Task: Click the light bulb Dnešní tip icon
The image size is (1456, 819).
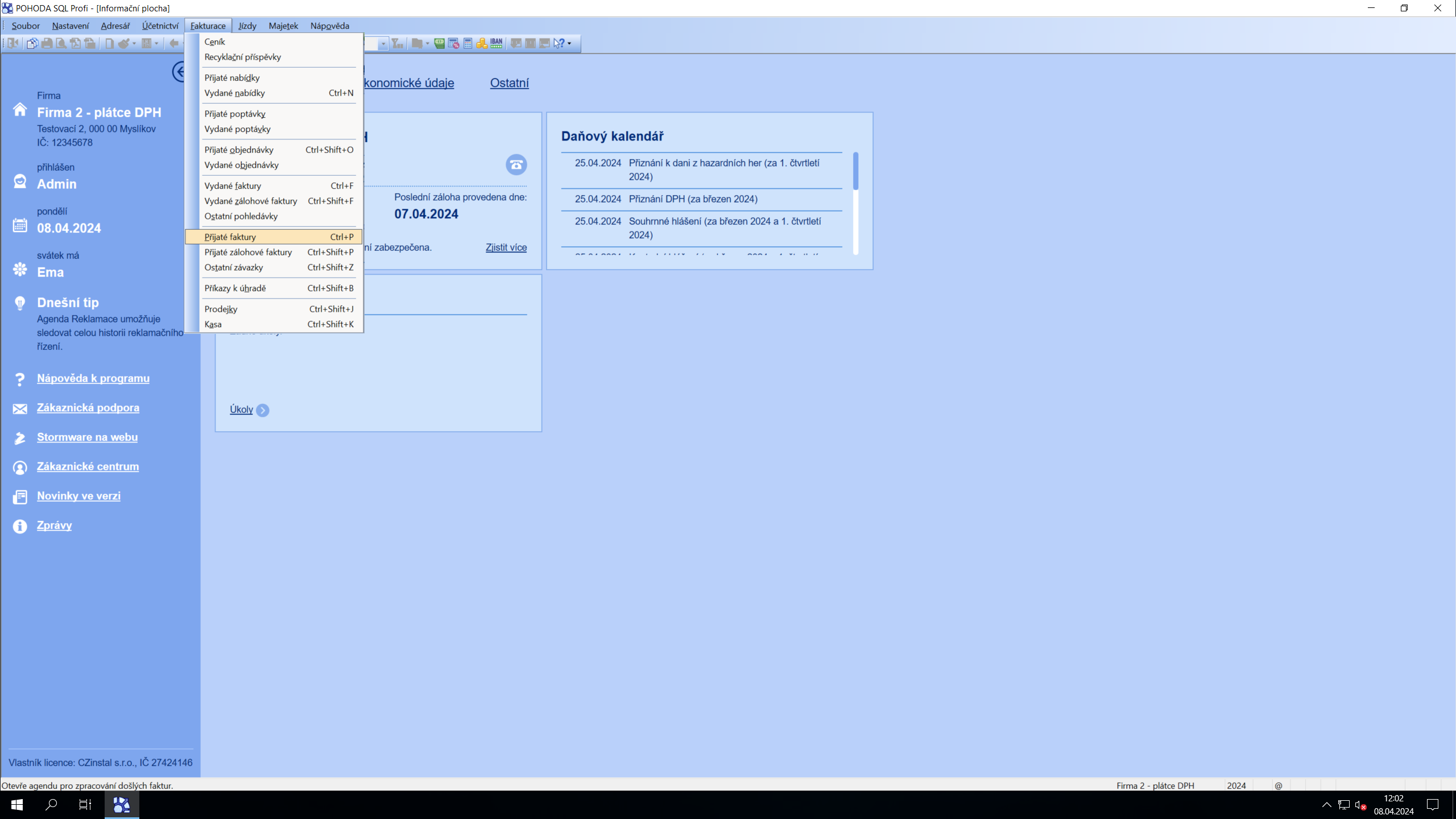Action: (20, 303)
